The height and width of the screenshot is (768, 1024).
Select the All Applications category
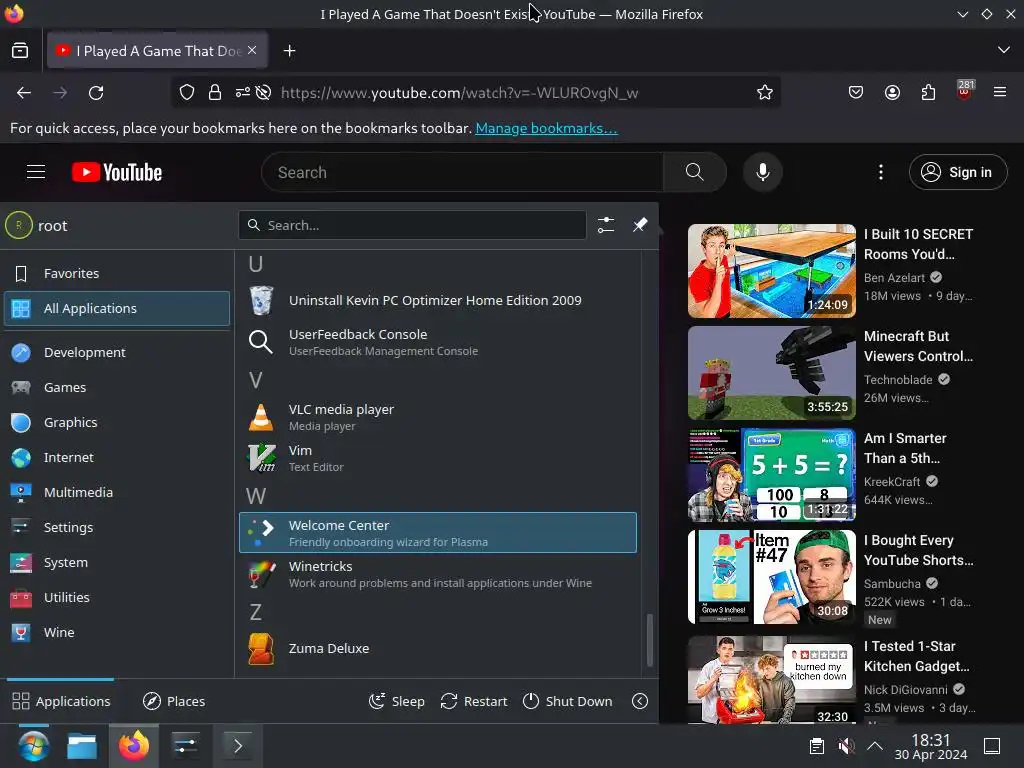click(x=117, y=308)
